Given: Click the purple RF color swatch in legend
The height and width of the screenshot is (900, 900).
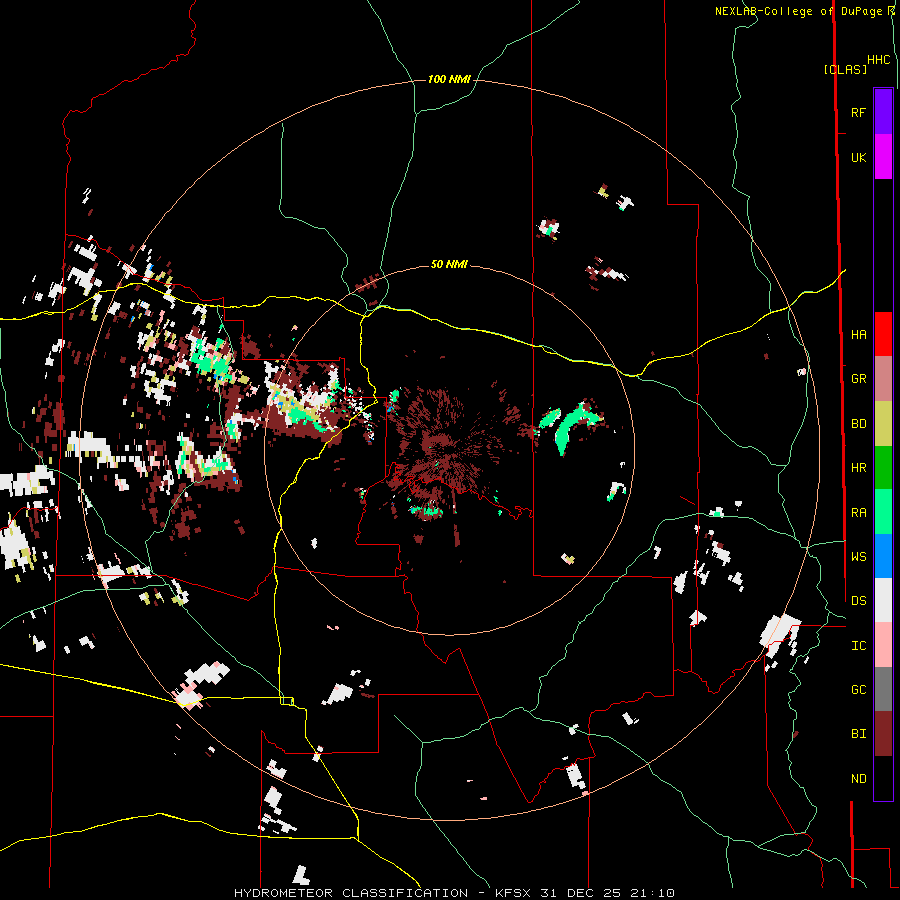Looking at the screenshot, I should [883, 112].
